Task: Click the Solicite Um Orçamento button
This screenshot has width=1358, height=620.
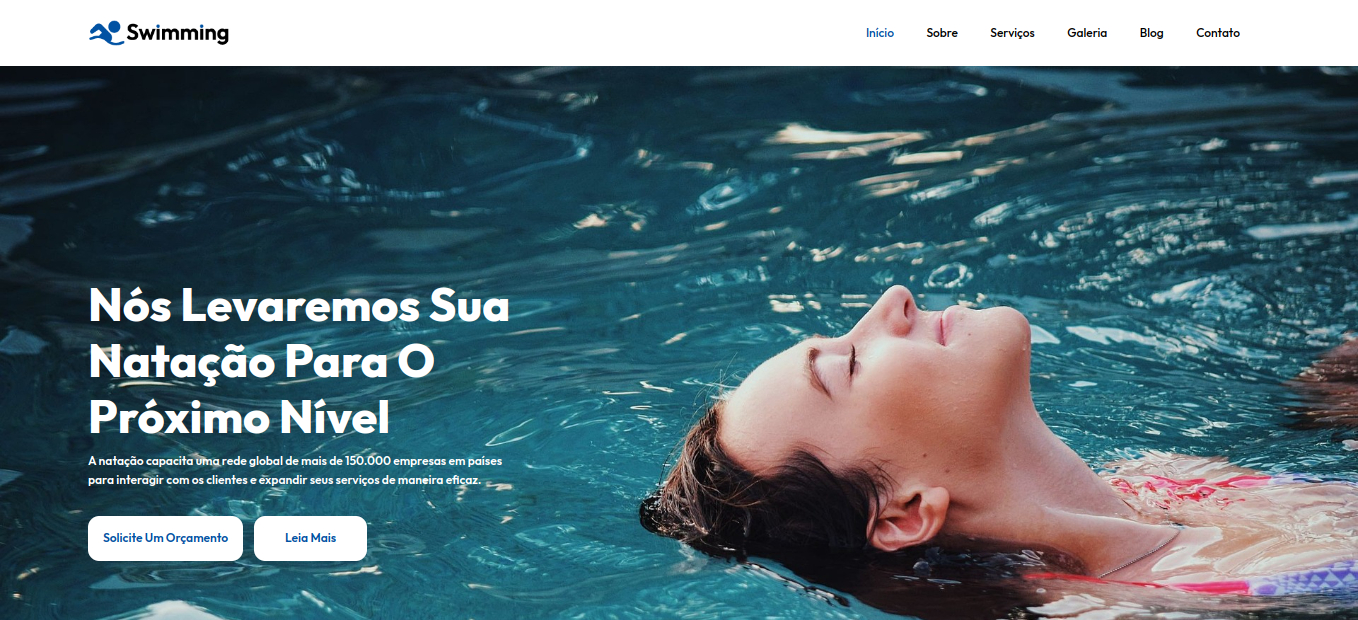Action: tap(165, 538)
